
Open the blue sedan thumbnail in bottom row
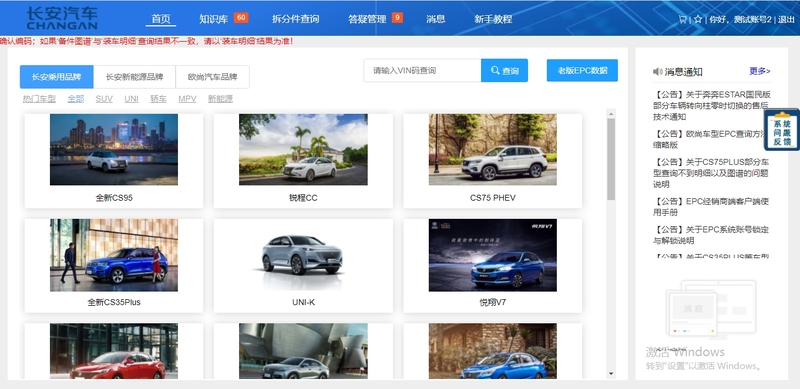point(493,351)
